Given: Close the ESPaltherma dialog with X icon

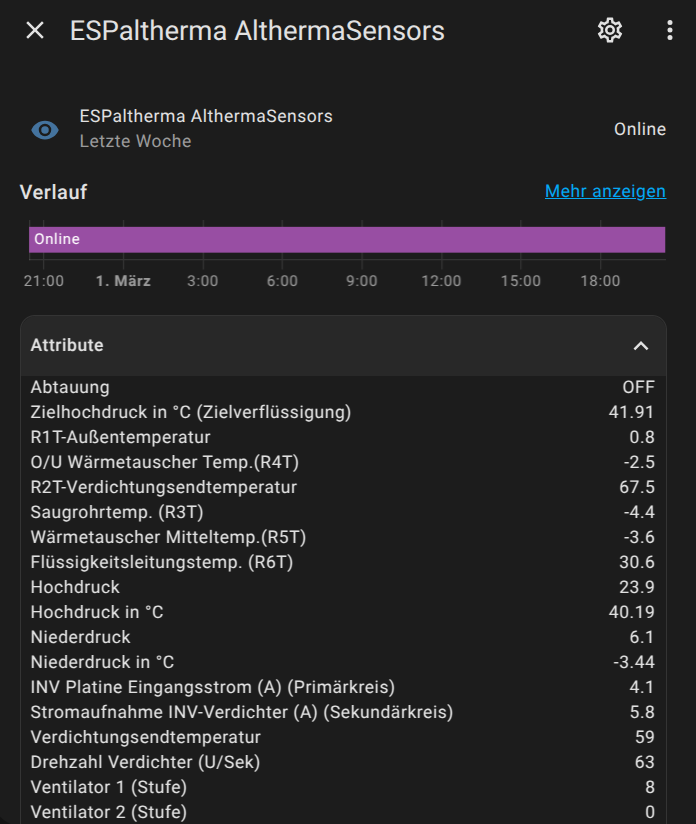Looking at the screenshot, I should click(35, 30).
